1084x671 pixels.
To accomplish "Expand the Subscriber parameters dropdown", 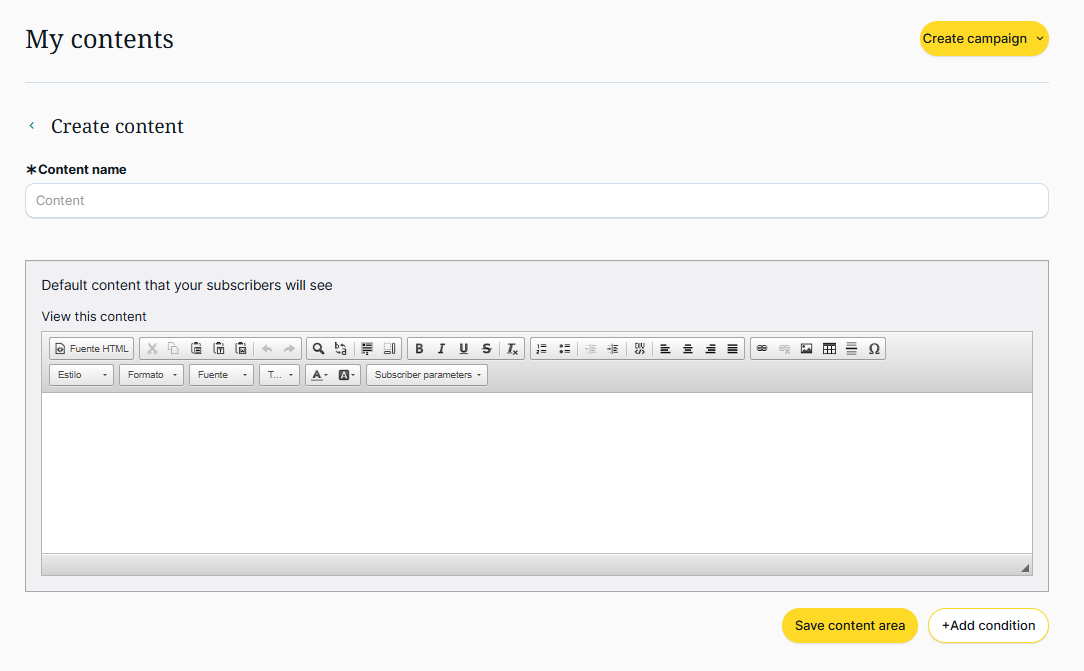I will point(427,375).
